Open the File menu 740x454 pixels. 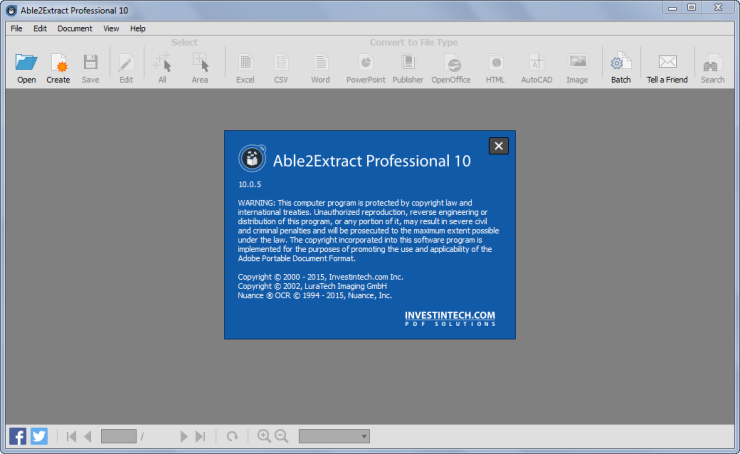click(17, 28)
